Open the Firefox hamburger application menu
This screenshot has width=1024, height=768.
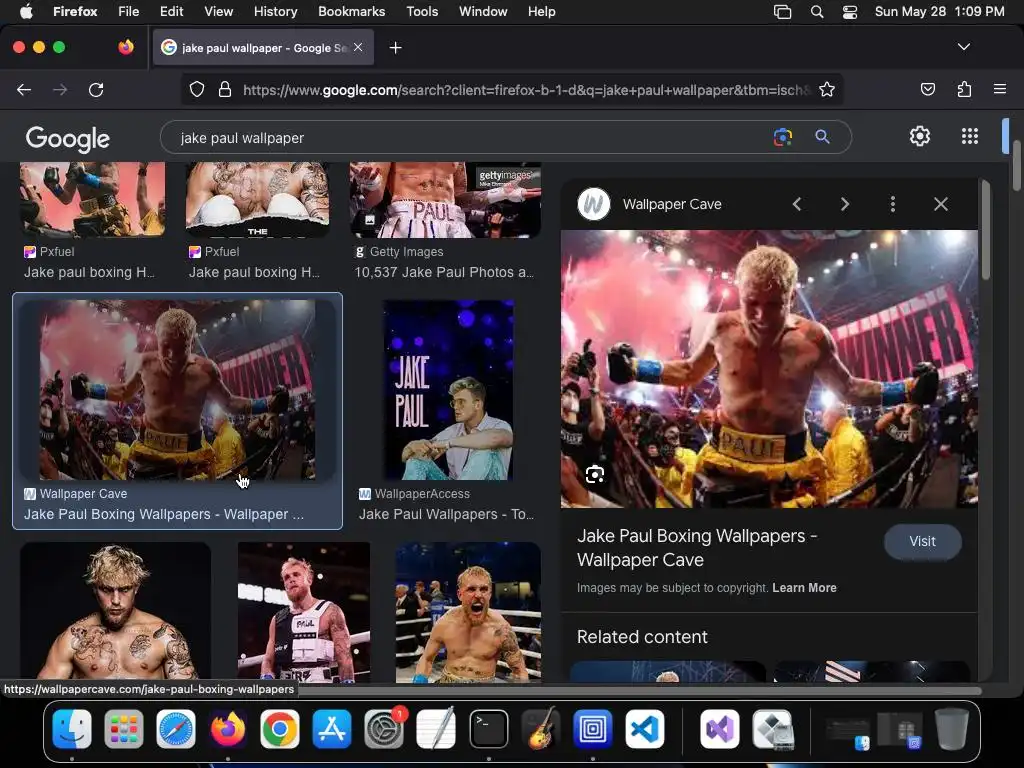point(999,89)
